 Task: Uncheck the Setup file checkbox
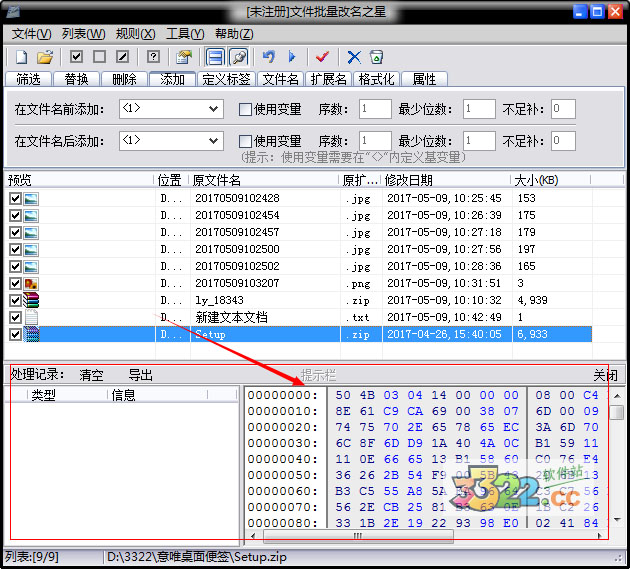[x=15, y=334]
